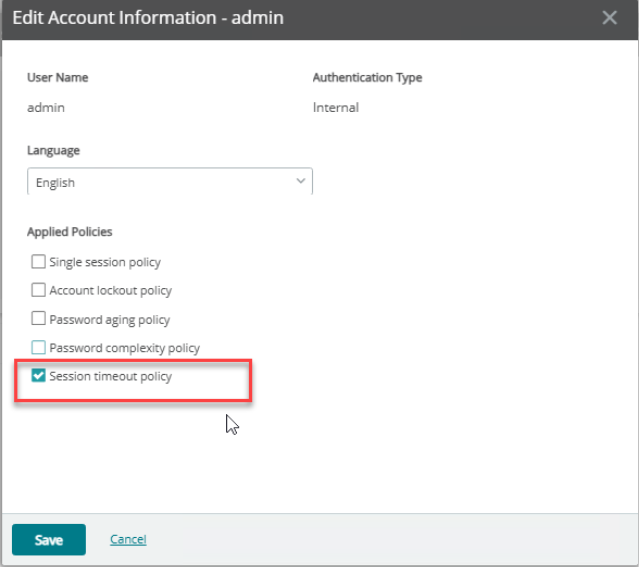Click the dialog title bar text
This screenshot has height=567, width=639.
[148, 18]
